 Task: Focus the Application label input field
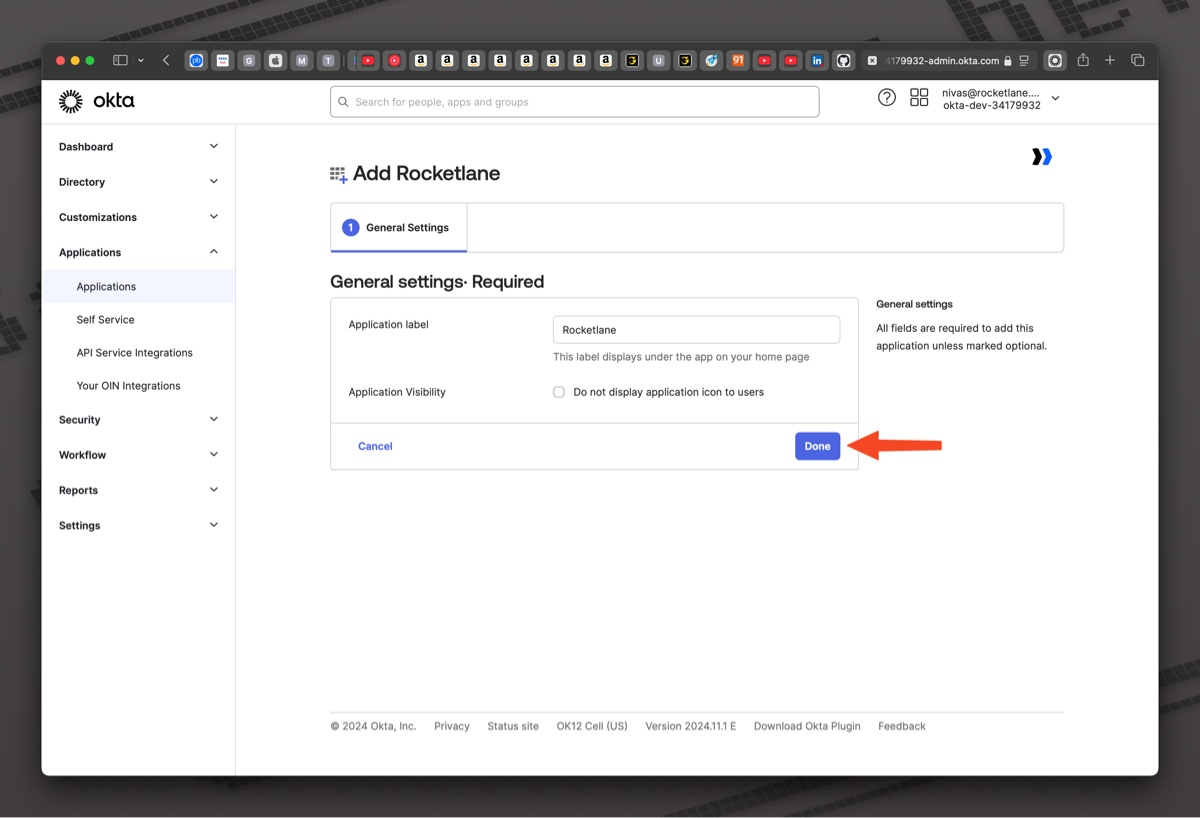pos(696,330)
